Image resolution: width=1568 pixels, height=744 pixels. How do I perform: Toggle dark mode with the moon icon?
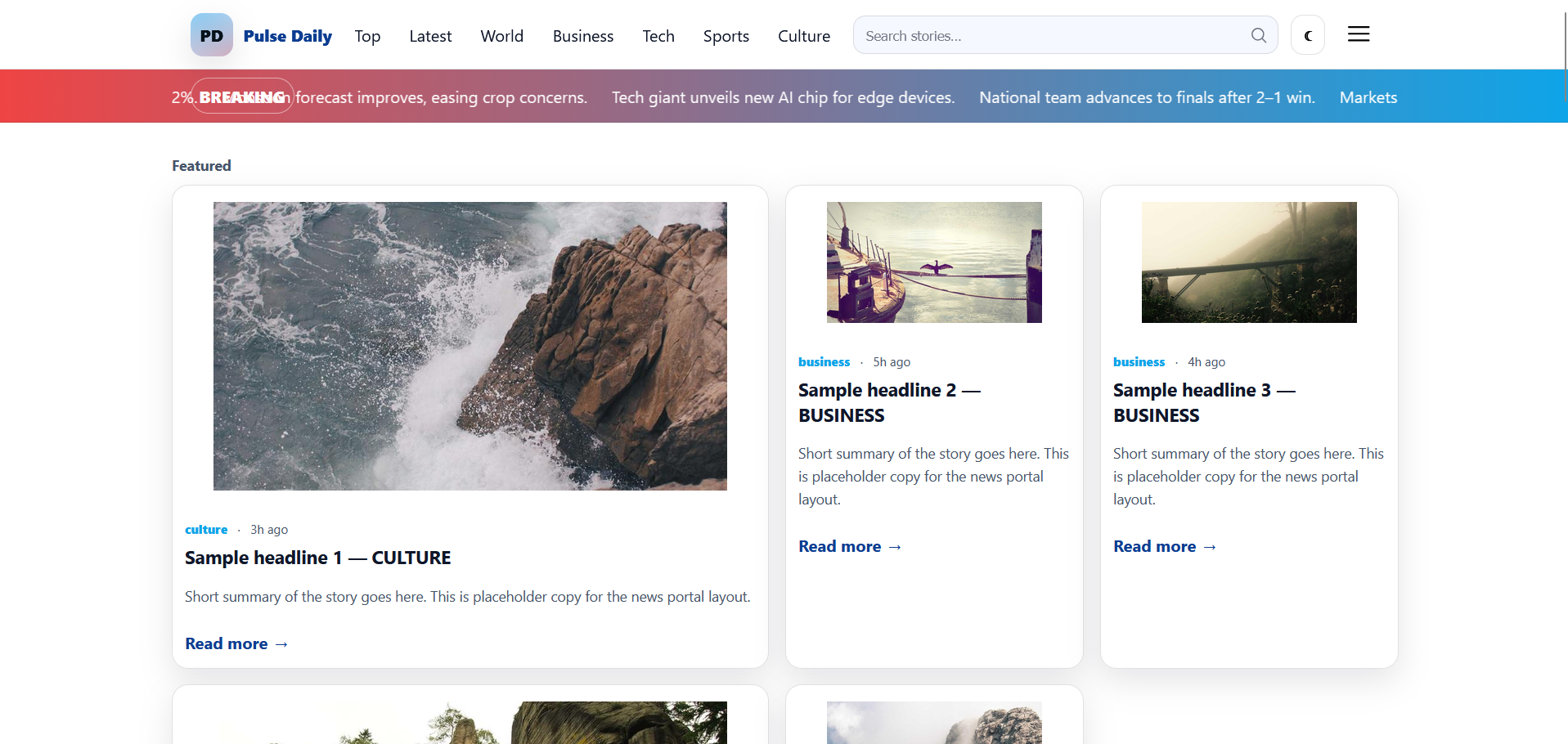(1308, 35)
